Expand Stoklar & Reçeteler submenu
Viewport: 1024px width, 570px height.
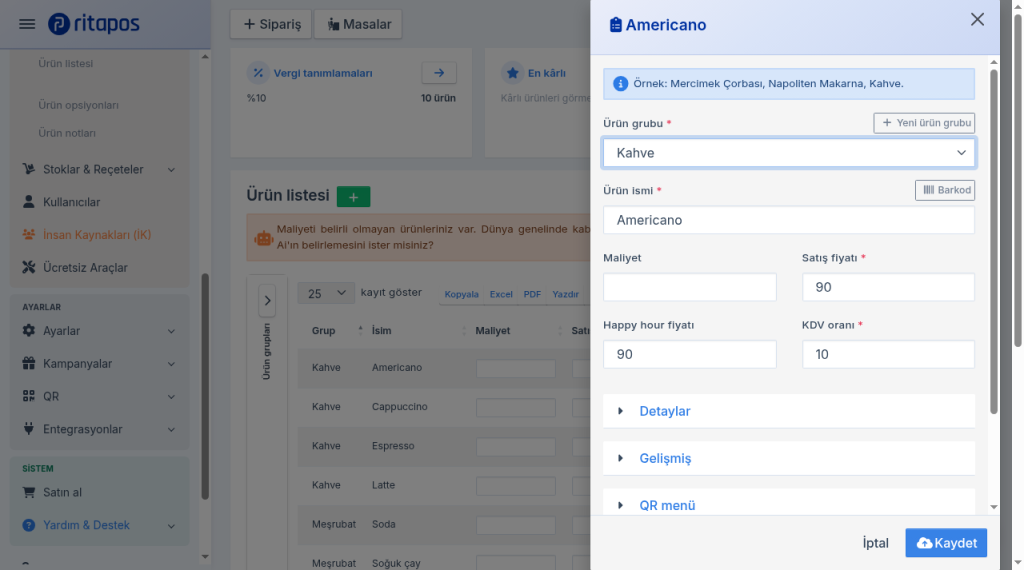(x=171, y=170)
